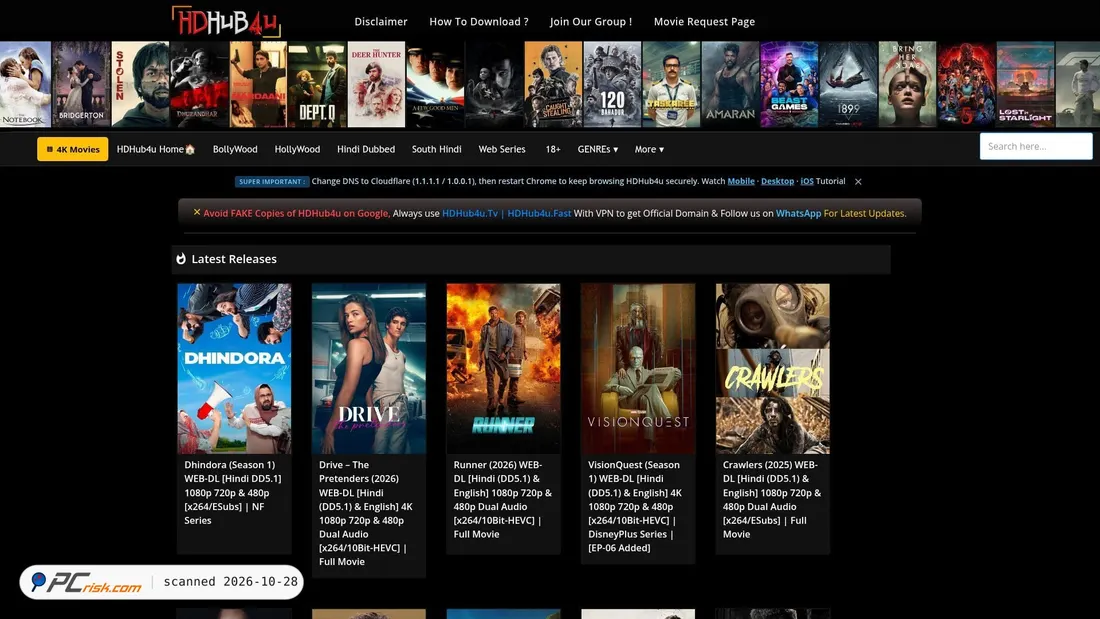The image size is (1100, 619).
Task: Open the iOS tutorial link
Action: click(807, 181)
